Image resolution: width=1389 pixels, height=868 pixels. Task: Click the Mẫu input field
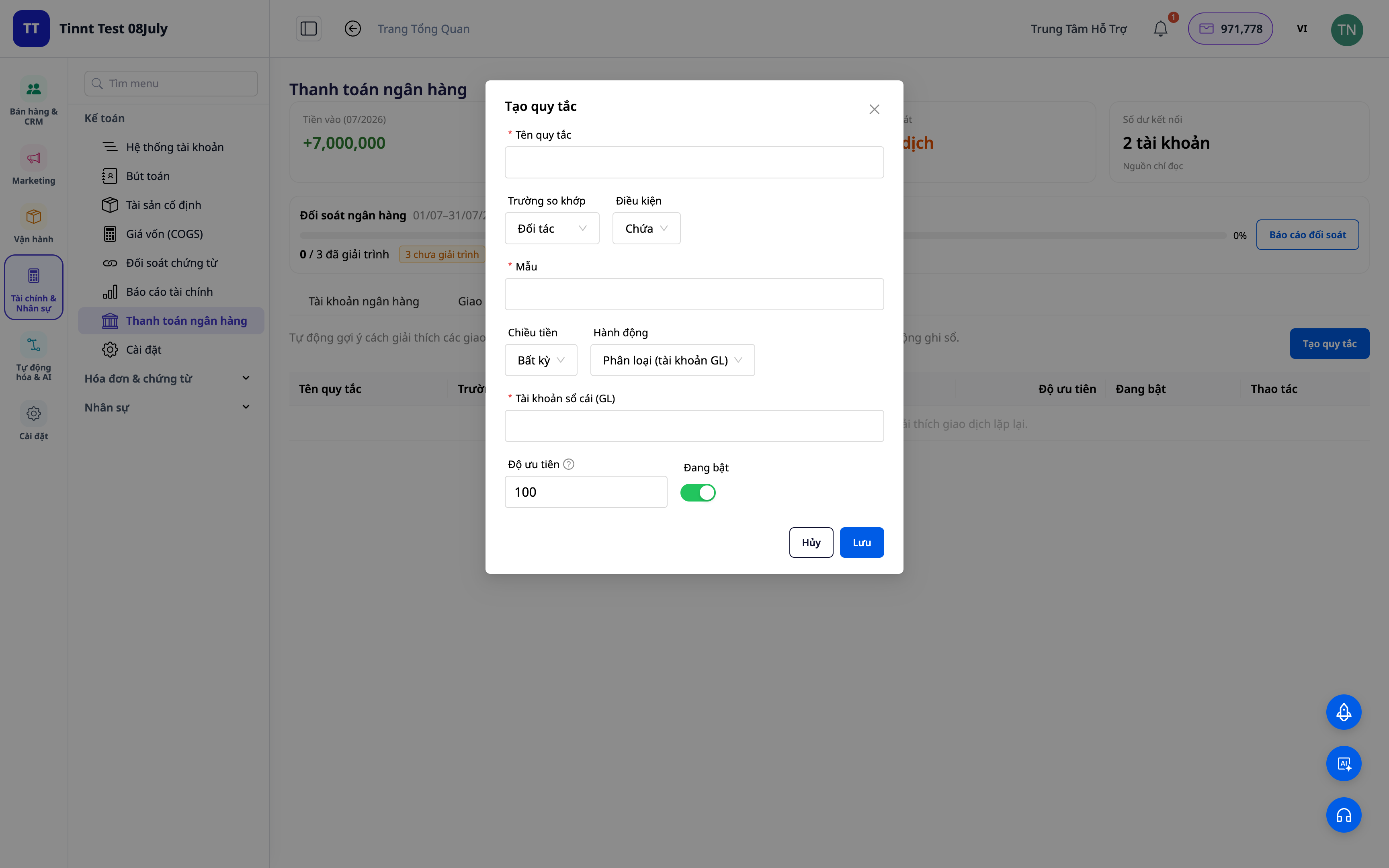[694, 294]
